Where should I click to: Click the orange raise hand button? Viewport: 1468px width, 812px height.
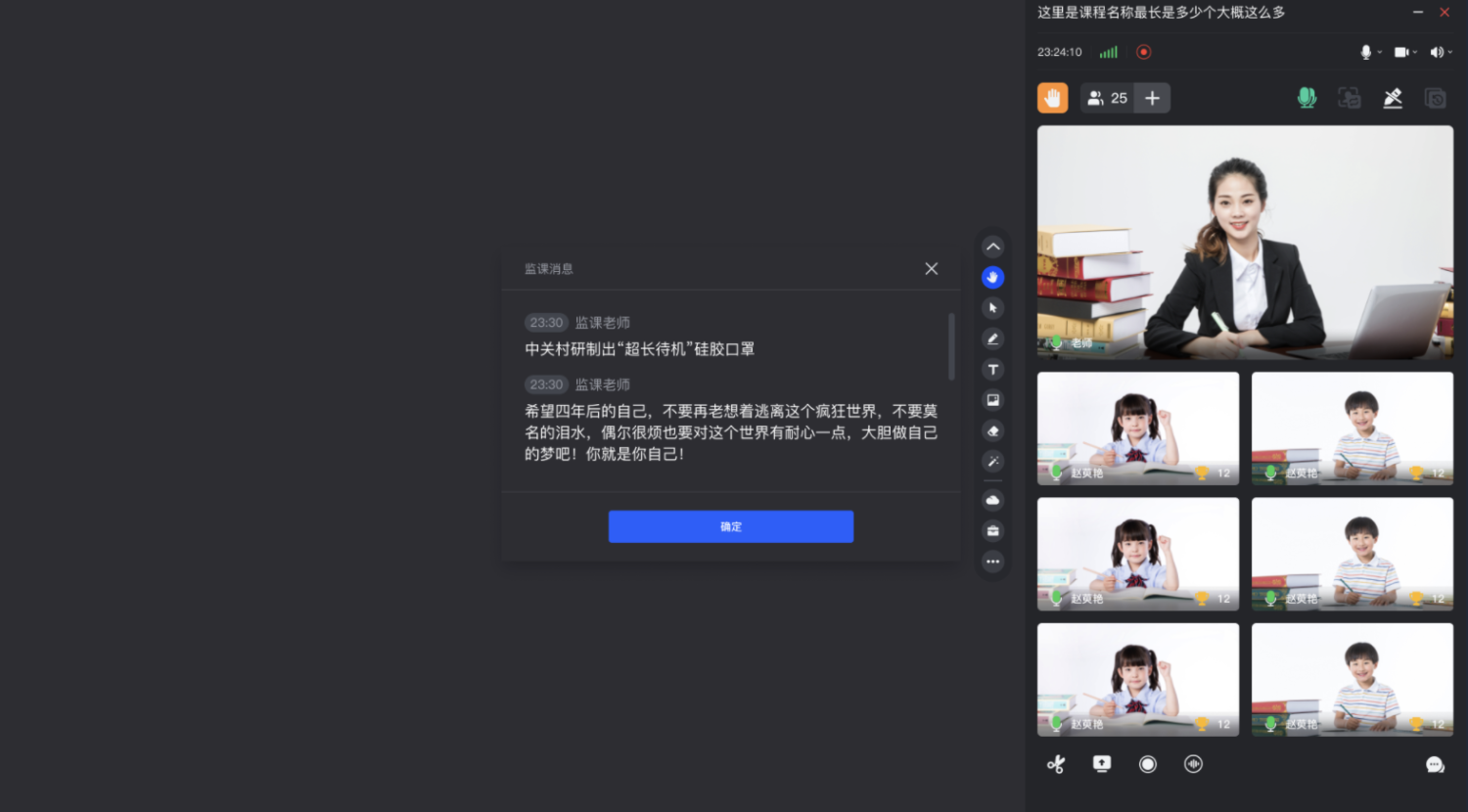coord(1052,98)
